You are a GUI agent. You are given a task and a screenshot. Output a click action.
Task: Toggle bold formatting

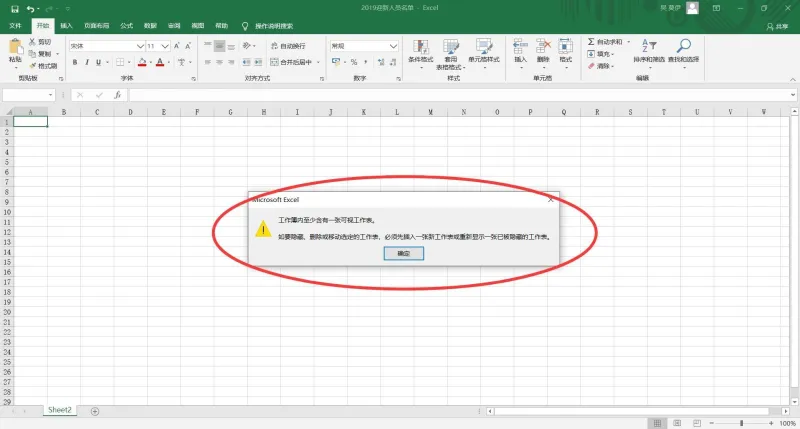coord(75,62)
